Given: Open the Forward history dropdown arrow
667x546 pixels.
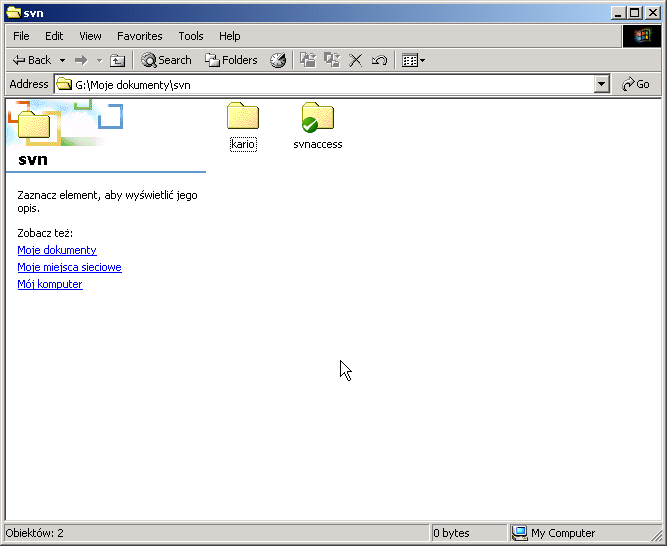Looking at the screenshot, I should coord(100,60).
